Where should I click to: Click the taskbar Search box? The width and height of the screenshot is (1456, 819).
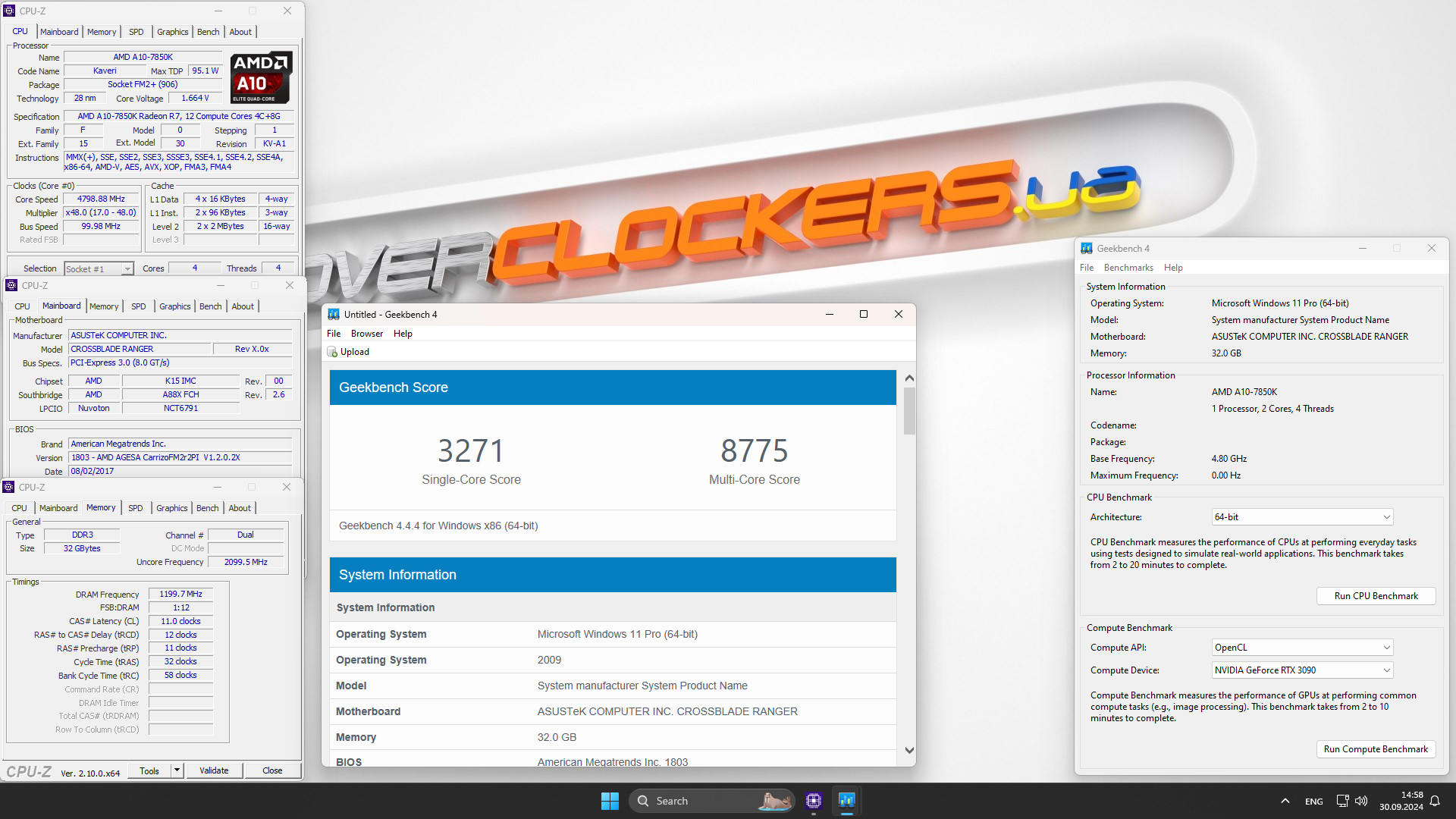pos(711,801)
